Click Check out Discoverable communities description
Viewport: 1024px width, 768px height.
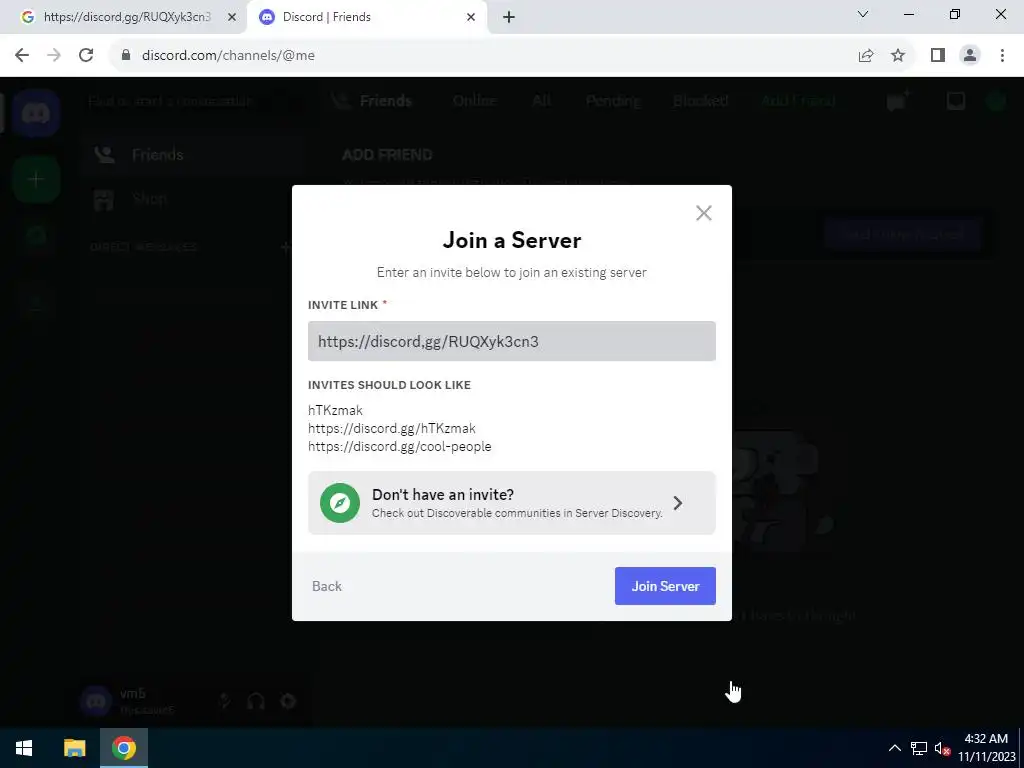[517, 513]
